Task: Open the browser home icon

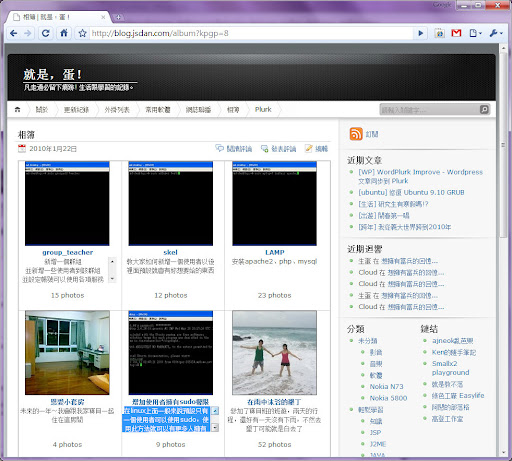Action: point(64,33)
